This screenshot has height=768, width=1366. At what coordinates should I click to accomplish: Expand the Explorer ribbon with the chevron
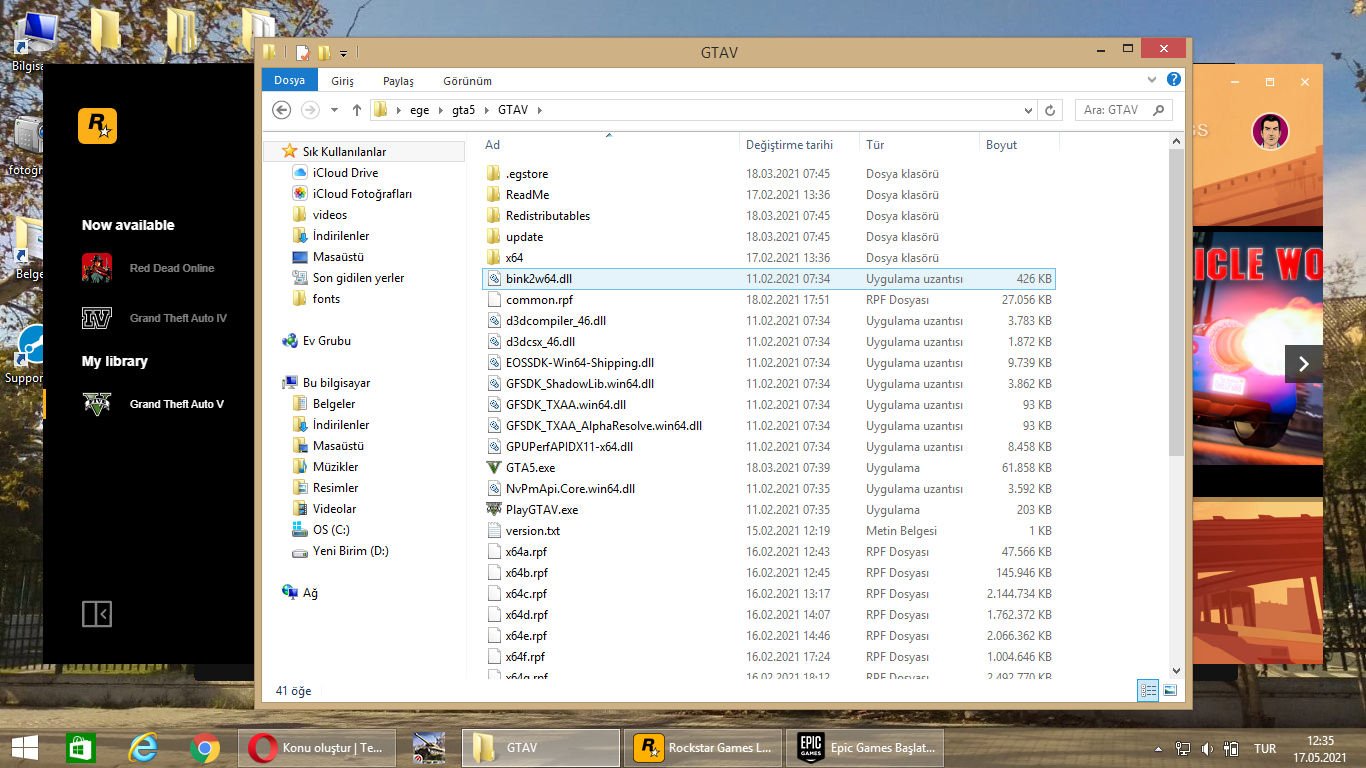click(x=1152, y=79)
